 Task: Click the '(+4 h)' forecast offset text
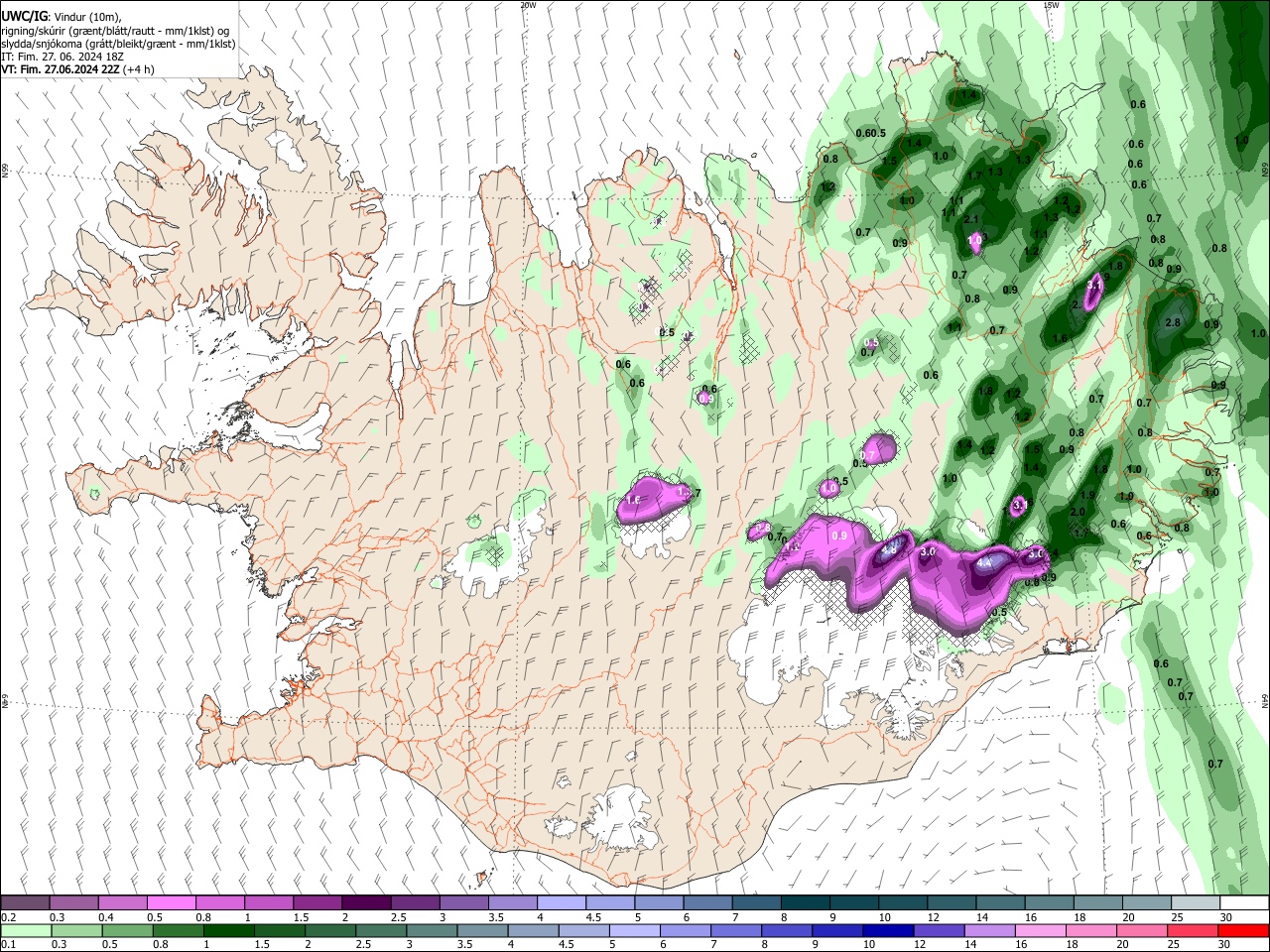tap(139, 69)
